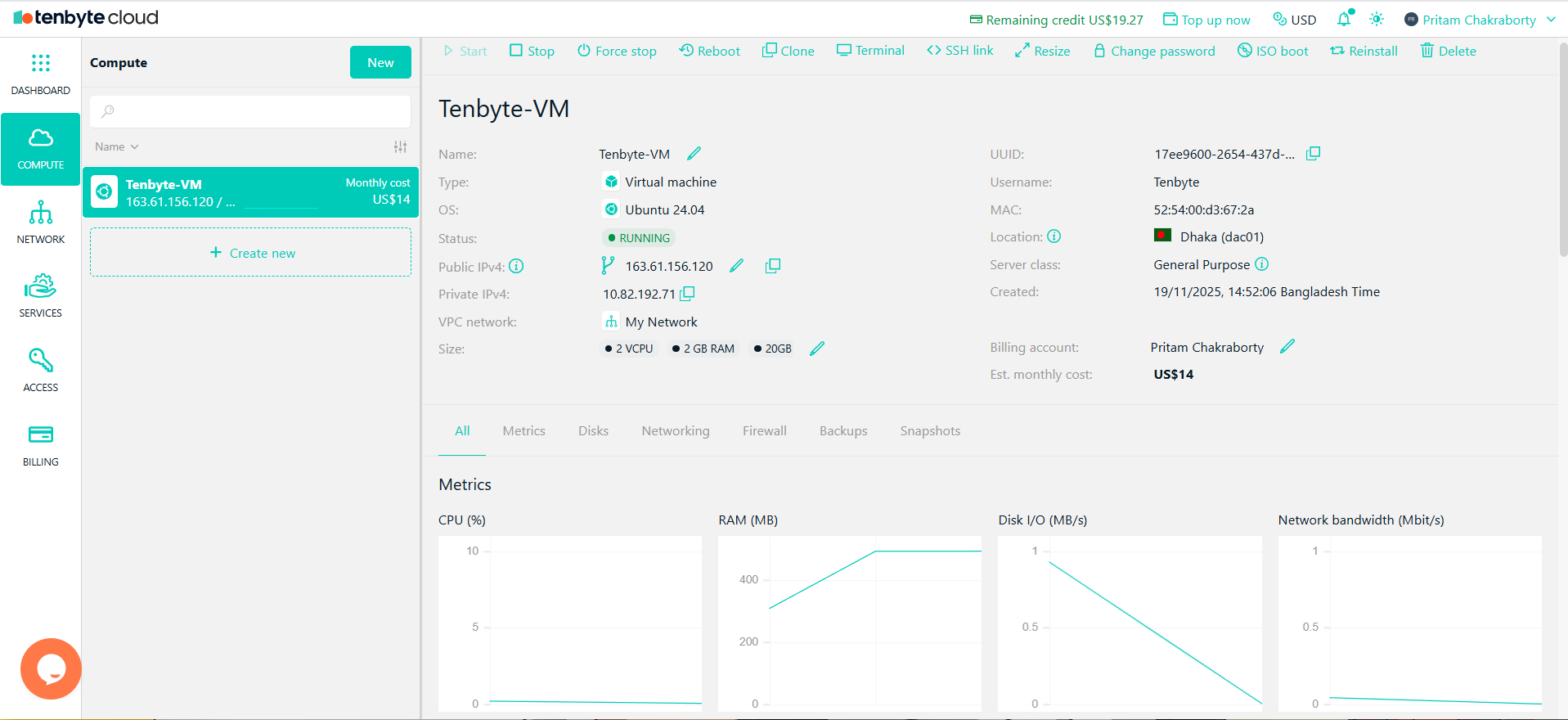Screen dimensions: 1568x720
Task: Click the Start action
Action: click(465, 51)
